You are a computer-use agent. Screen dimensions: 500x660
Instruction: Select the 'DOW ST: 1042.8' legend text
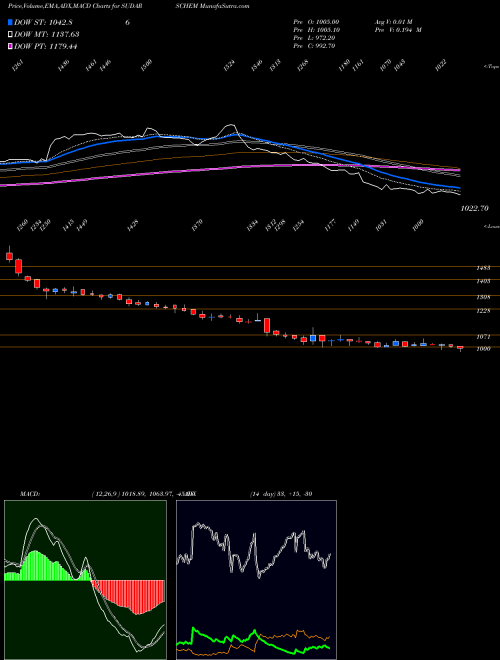[43, 22]
